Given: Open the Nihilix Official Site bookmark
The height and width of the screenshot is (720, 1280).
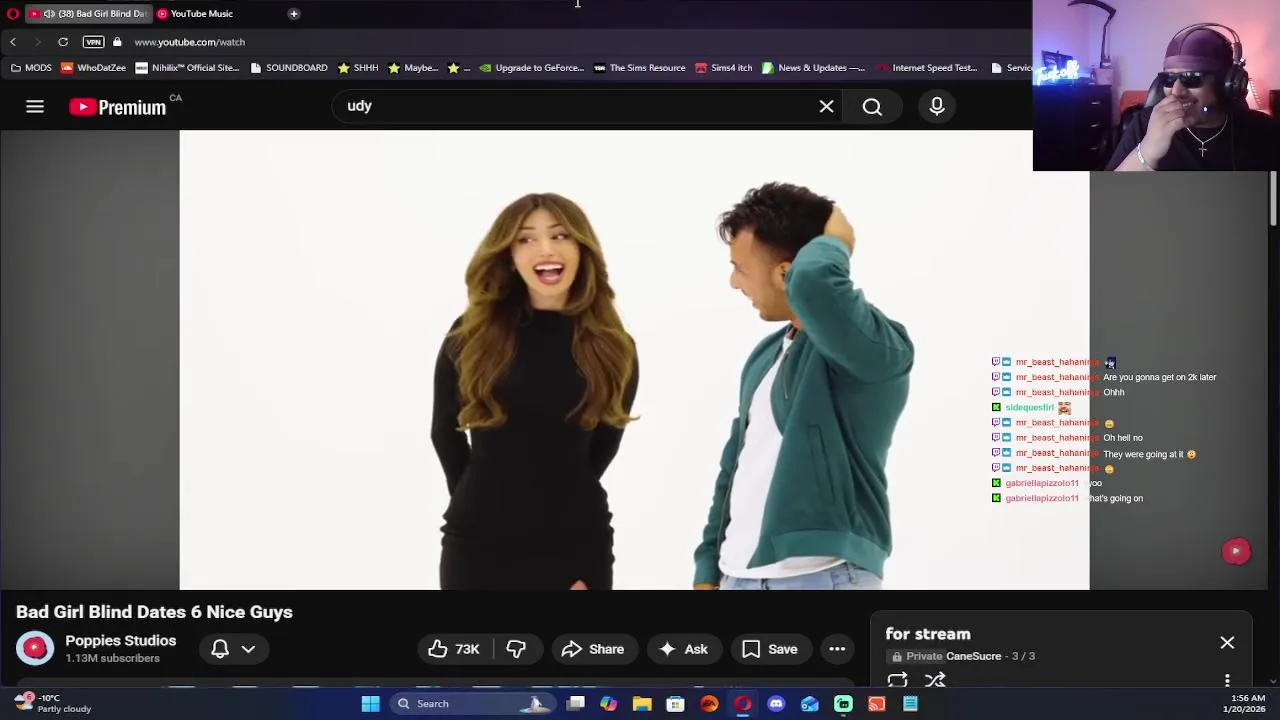Looking at the screenshot, I should tap(188, 68).
